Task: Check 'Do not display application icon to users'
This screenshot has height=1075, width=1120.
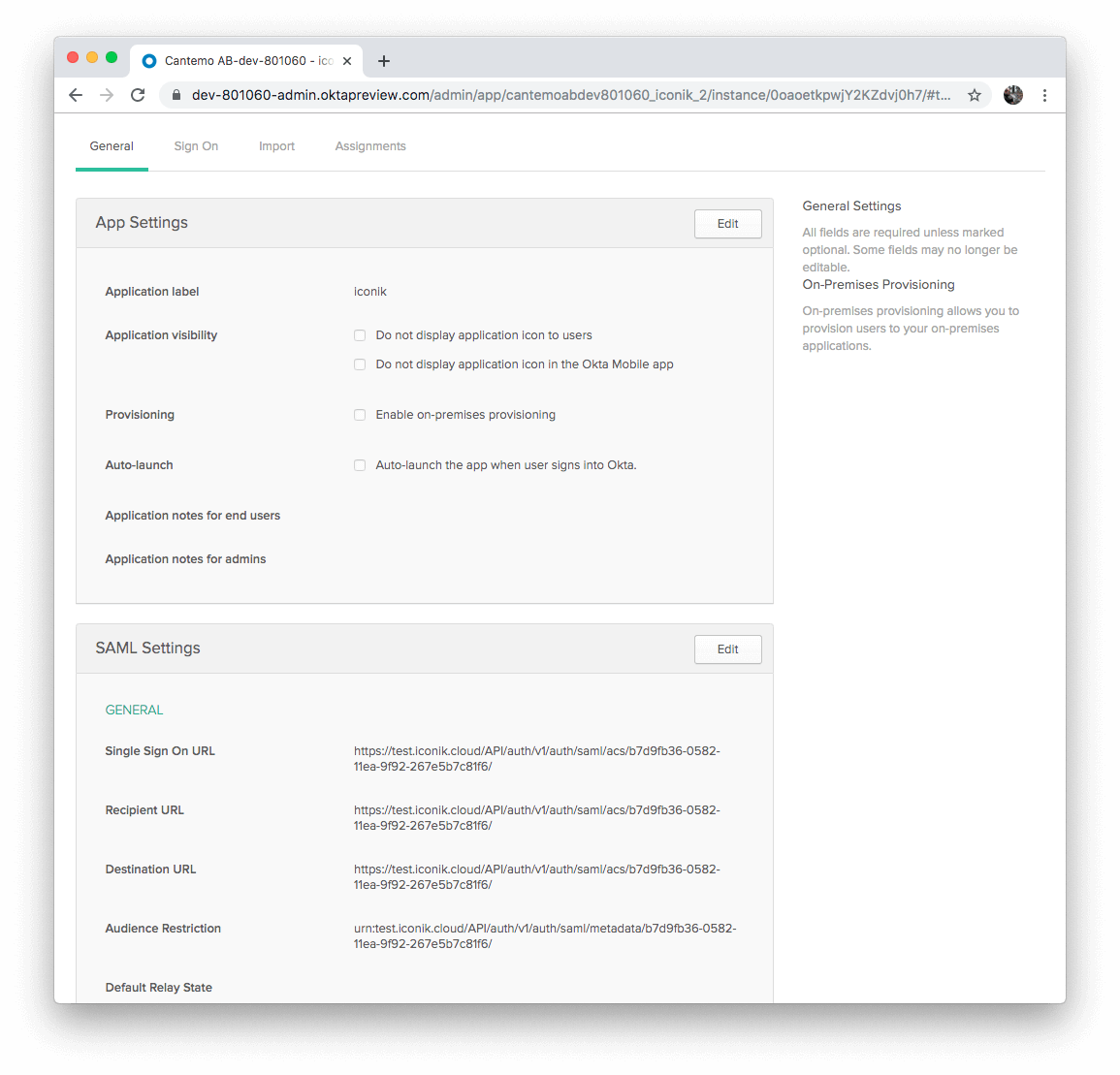Action: [x=360, y=335]
